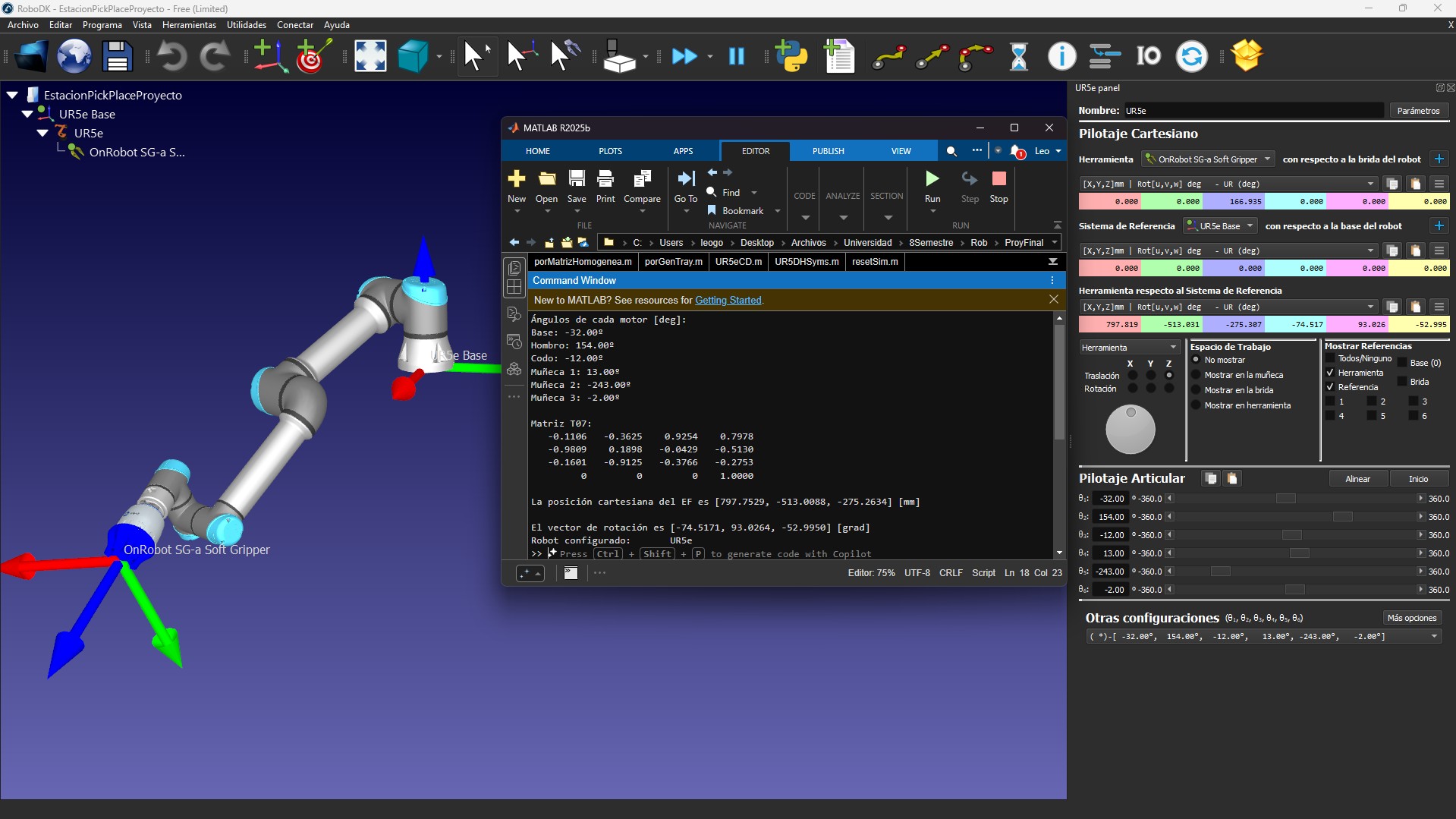Run the MATLAB script
1456x819 pixels.
coord(932,187)
